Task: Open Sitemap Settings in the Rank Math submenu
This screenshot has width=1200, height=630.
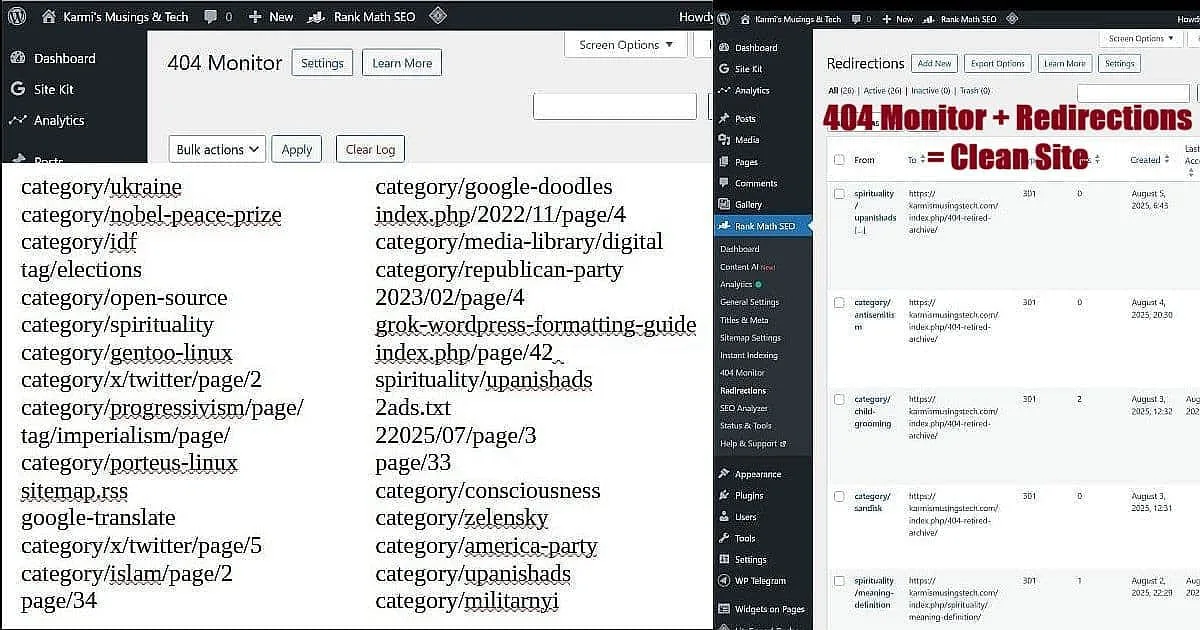Action: (x=750, y=338)
